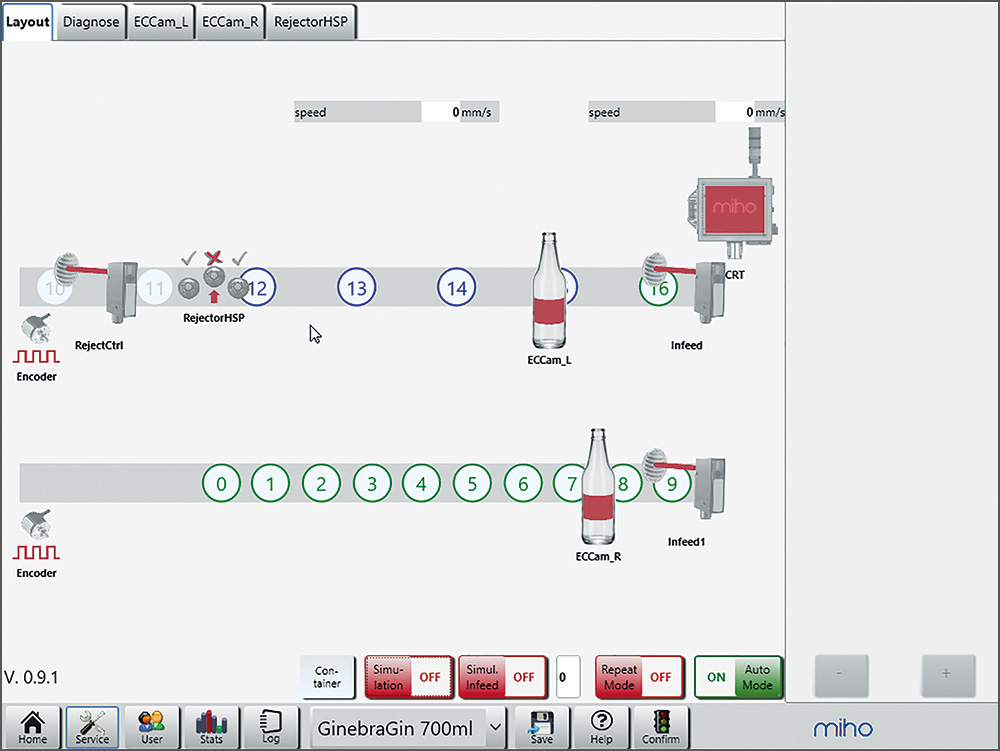Switch to the ECCam_R tab
The height and width of the screenshot is (751, 1000).
click(x=230, y=22)
